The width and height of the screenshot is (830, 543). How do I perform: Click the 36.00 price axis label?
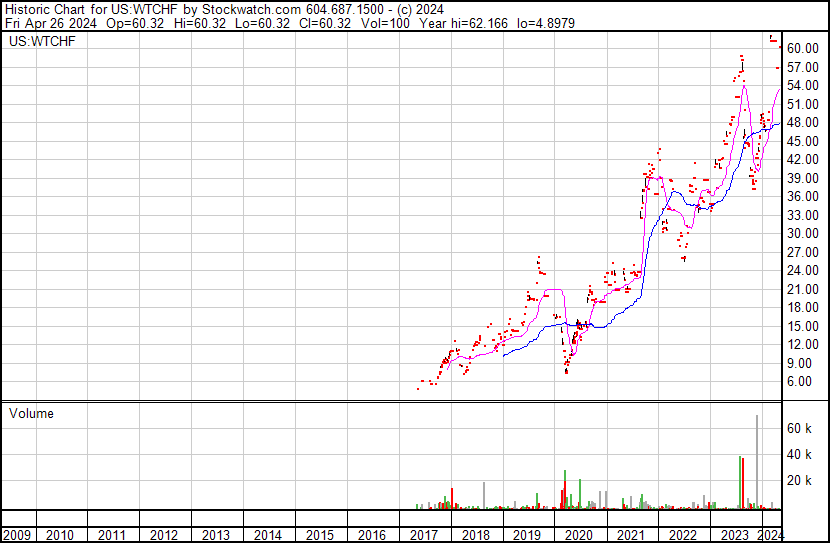click(803, 196)
